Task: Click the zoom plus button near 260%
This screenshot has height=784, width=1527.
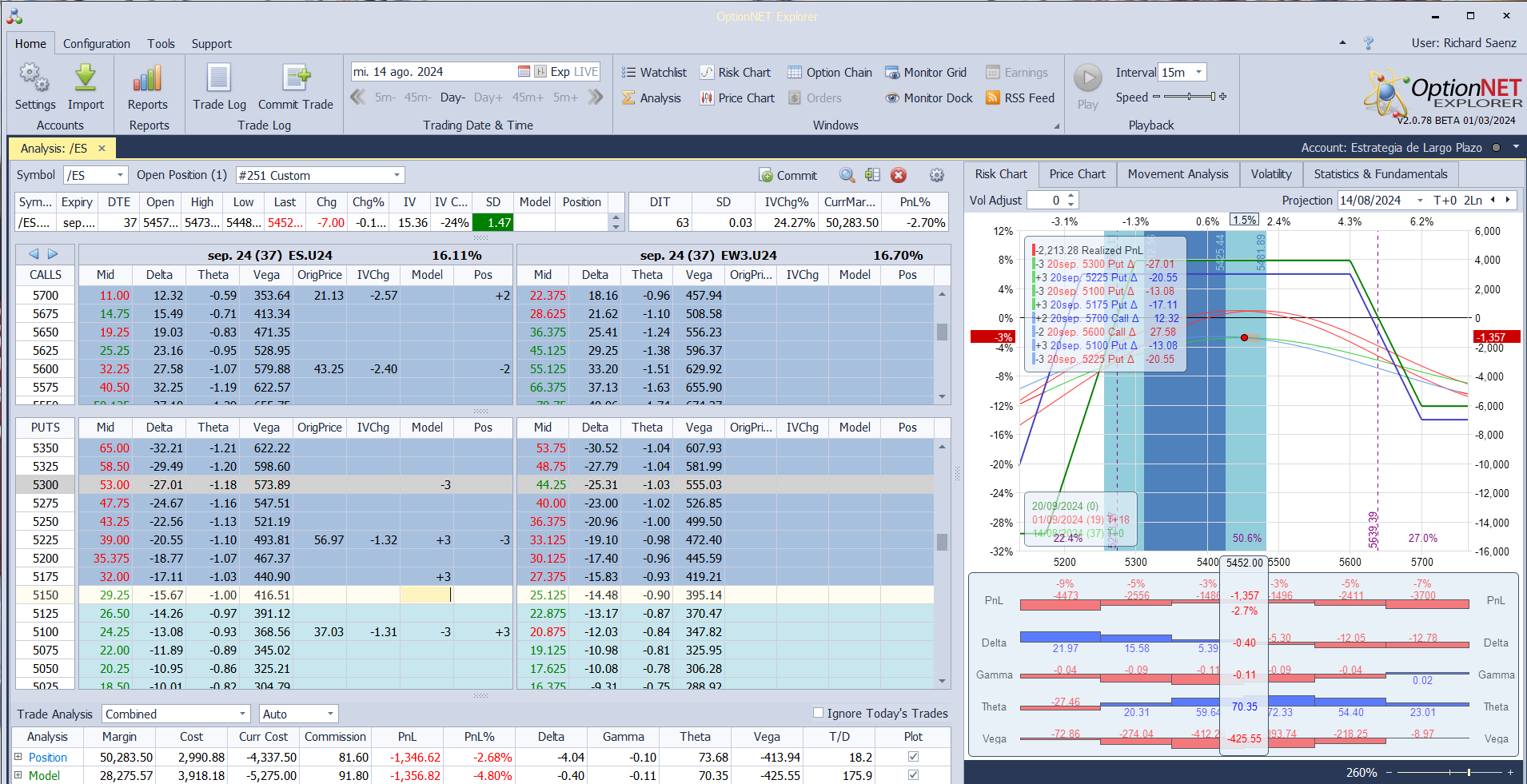Action: (x=1510, y=772)
